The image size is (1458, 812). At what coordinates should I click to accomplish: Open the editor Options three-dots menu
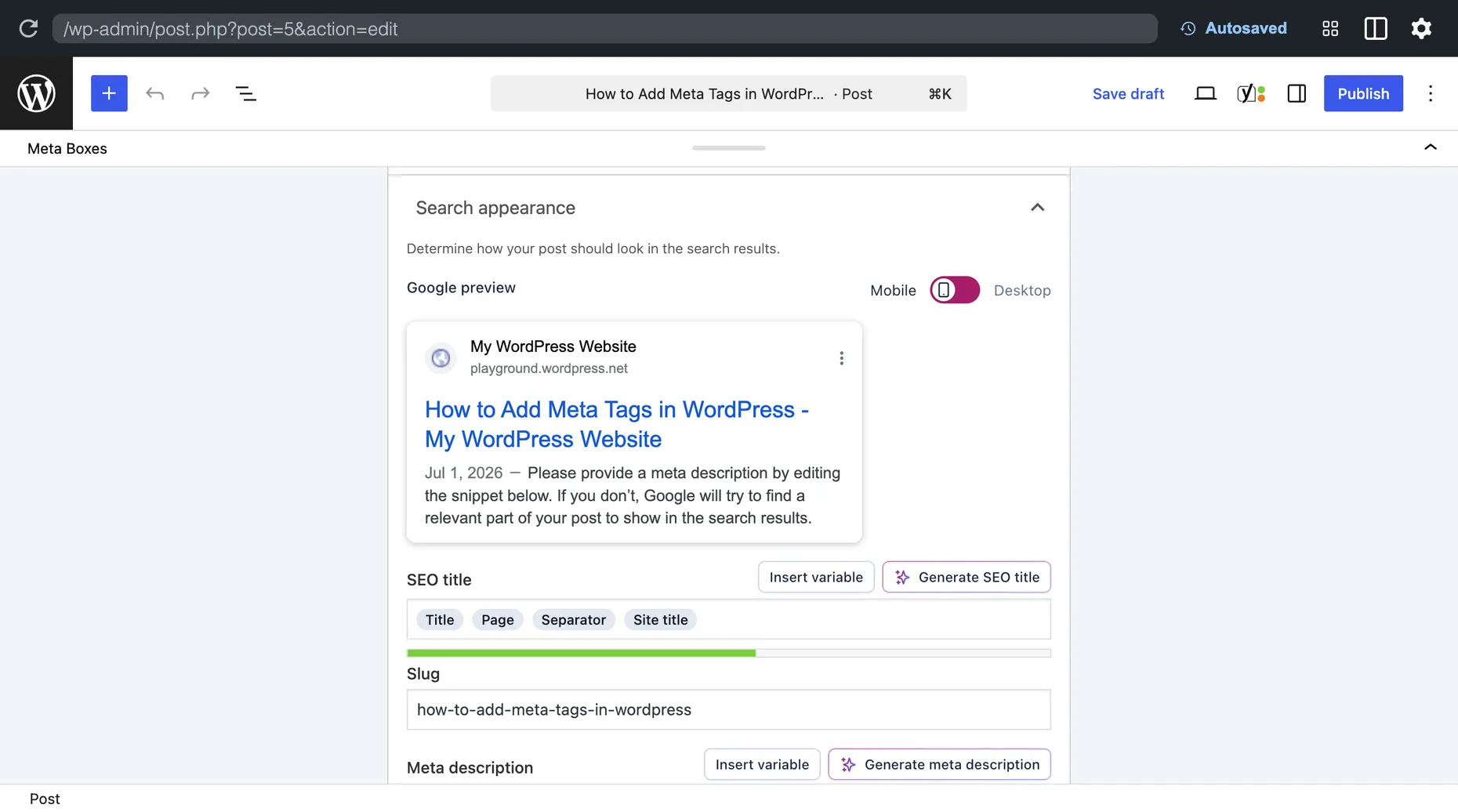[x=1431, y=93]
